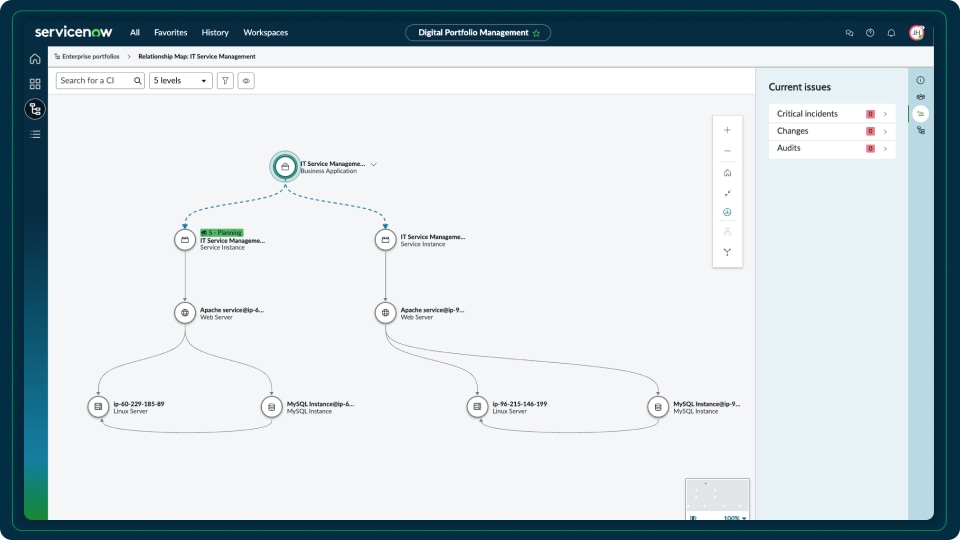The height and width of the screenshot is (540, 960).
Task: Expand the Changes row arrow
Action: (885, 131)
